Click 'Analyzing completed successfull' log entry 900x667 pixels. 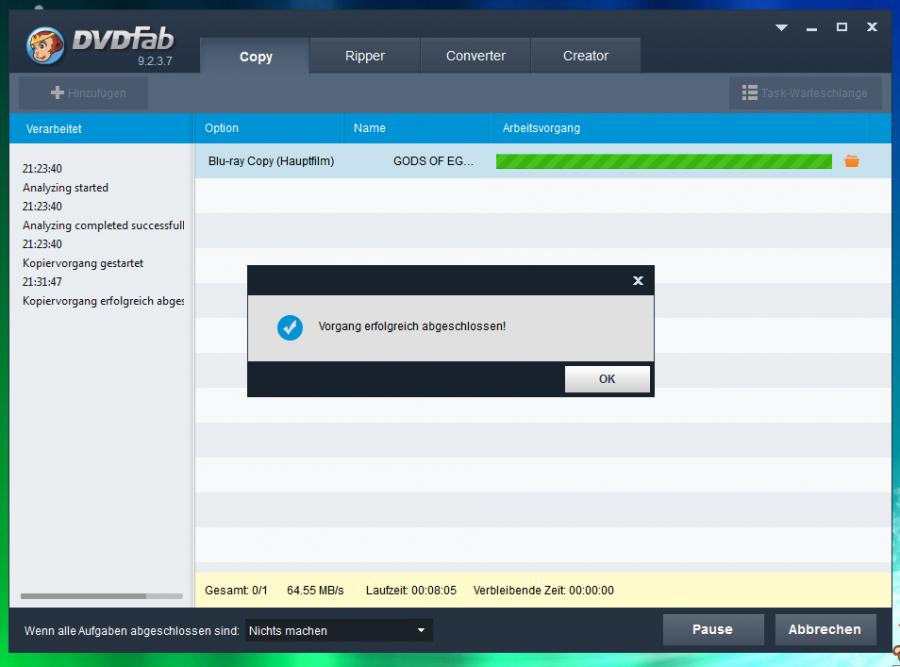[103, 226]
